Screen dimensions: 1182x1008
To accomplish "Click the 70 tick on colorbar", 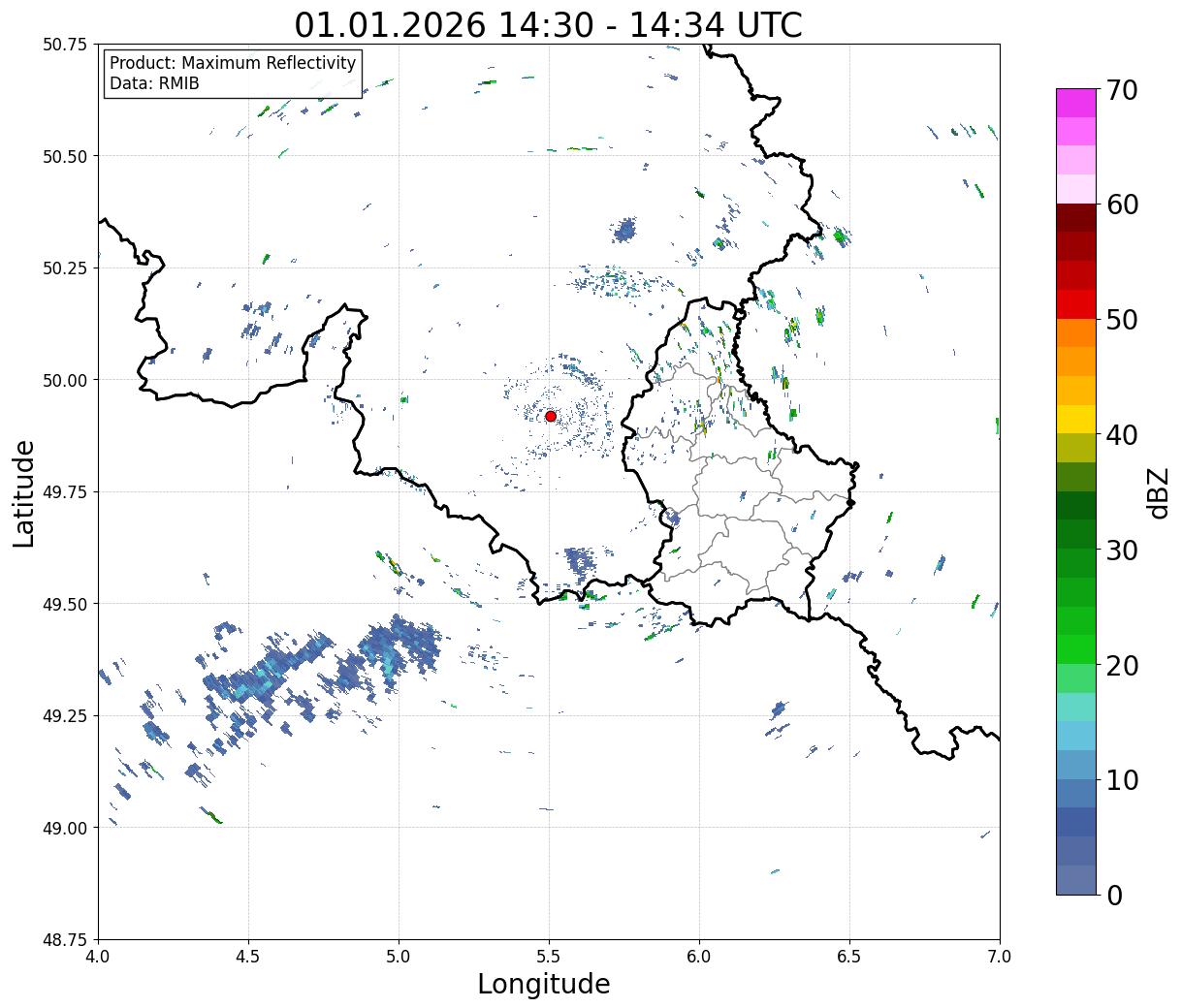I will 1122,90.
